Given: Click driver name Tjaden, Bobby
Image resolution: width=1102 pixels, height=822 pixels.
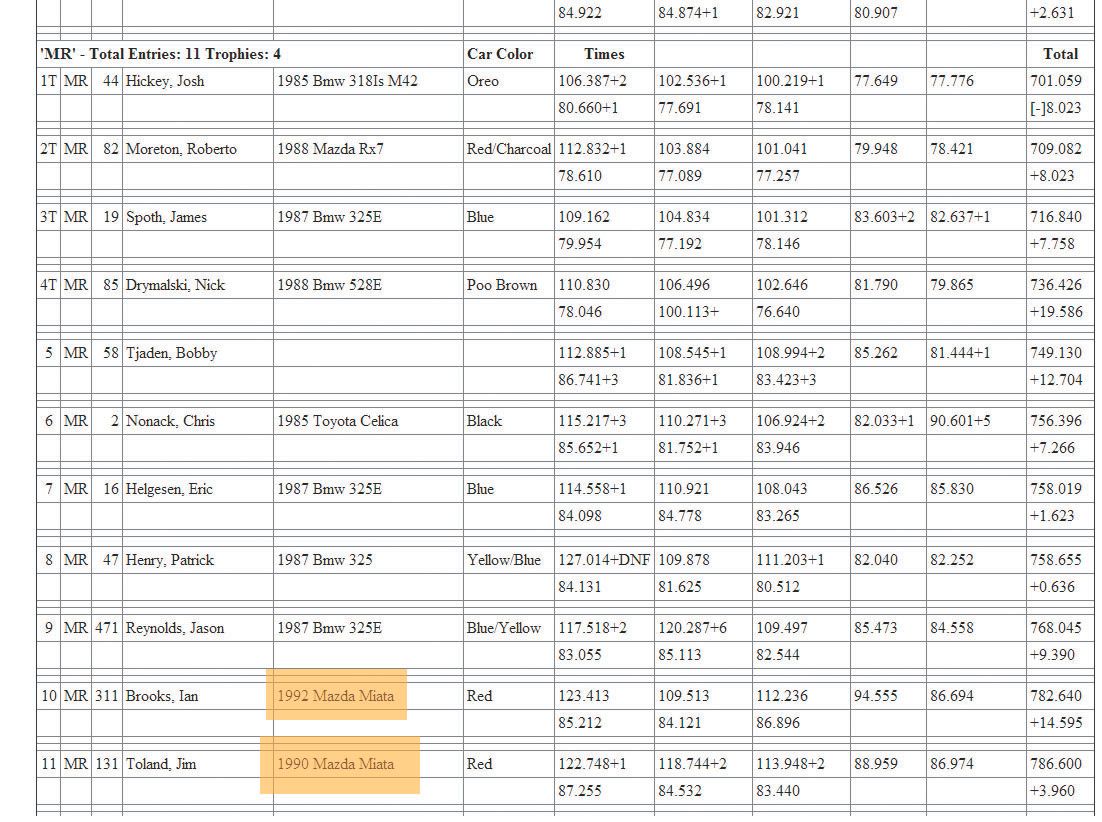Looking at the screenshot, I should tap(171, 353).
